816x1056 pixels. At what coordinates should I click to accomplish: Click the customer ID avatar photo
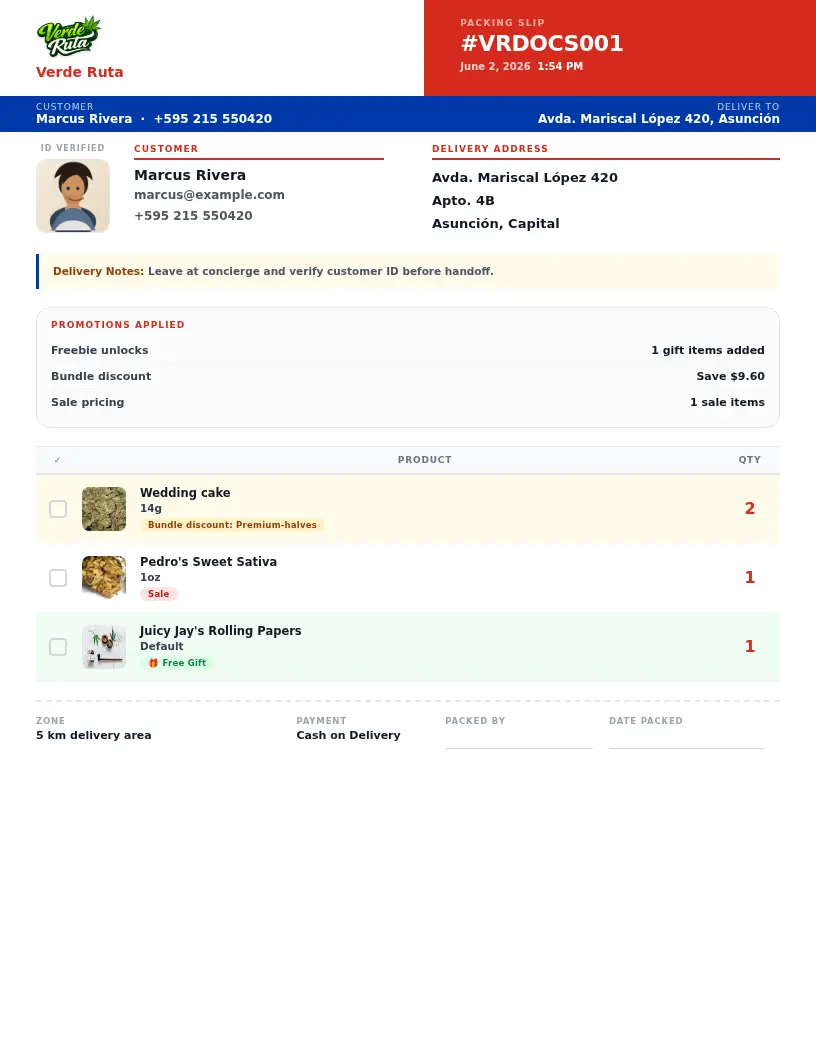73,196
